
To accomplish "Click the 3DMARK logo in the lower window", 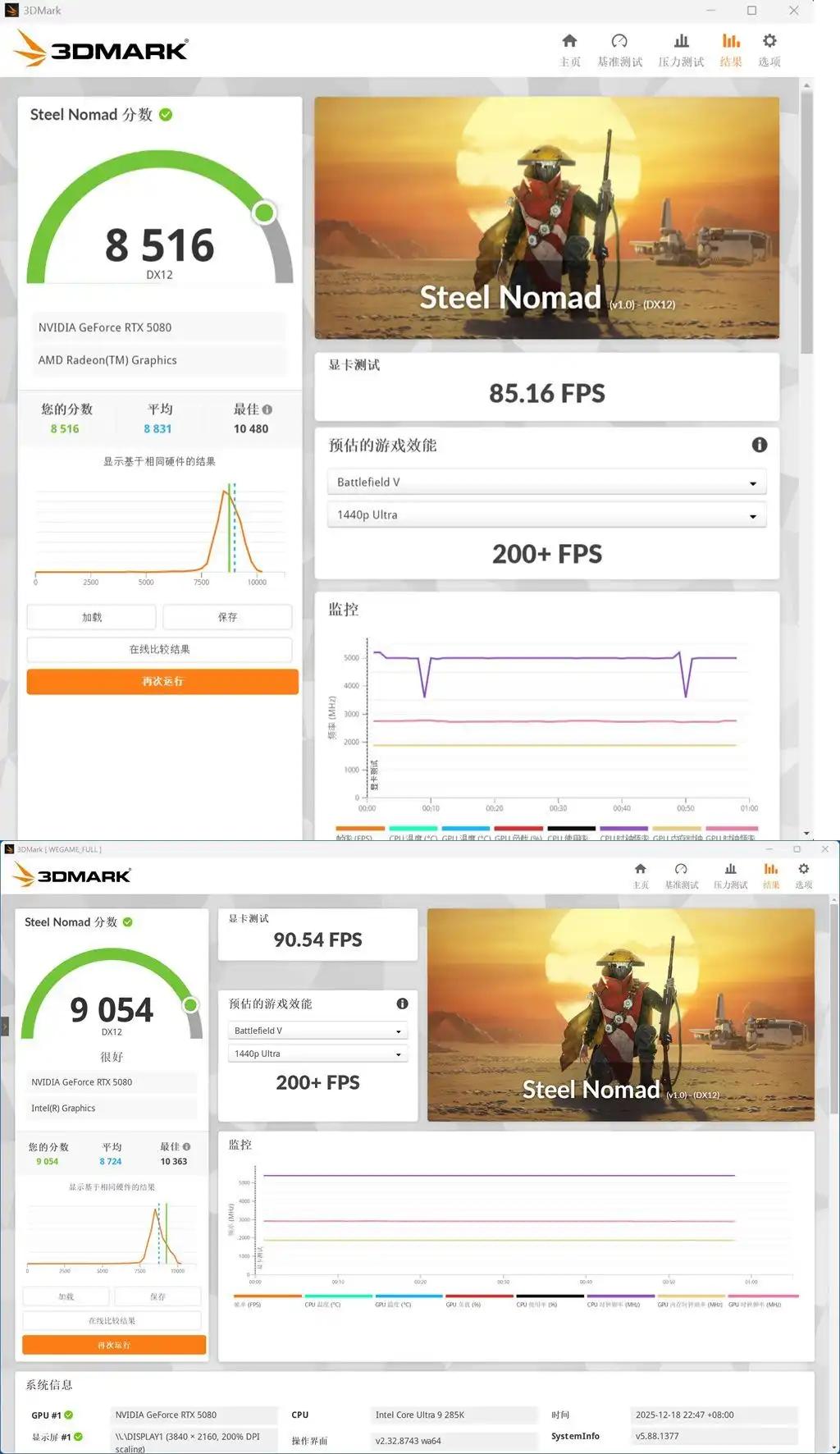I will pos(71,876).
